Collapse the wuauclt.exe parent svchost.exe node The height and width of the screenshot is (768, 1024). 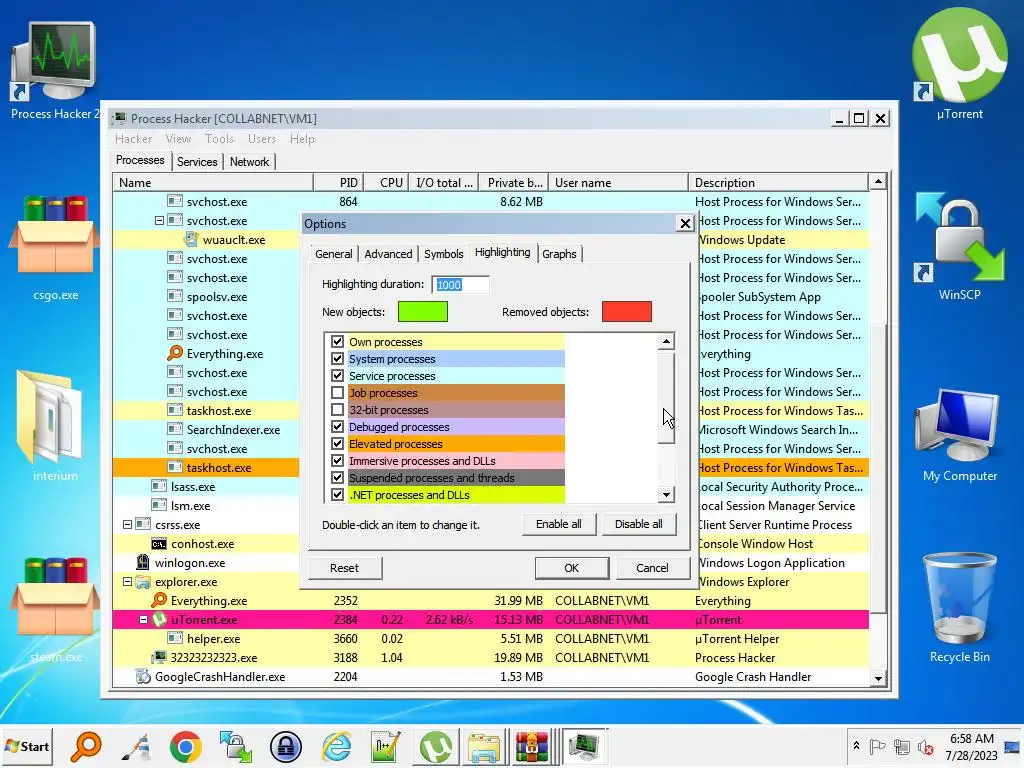click(x=159, y=221)
